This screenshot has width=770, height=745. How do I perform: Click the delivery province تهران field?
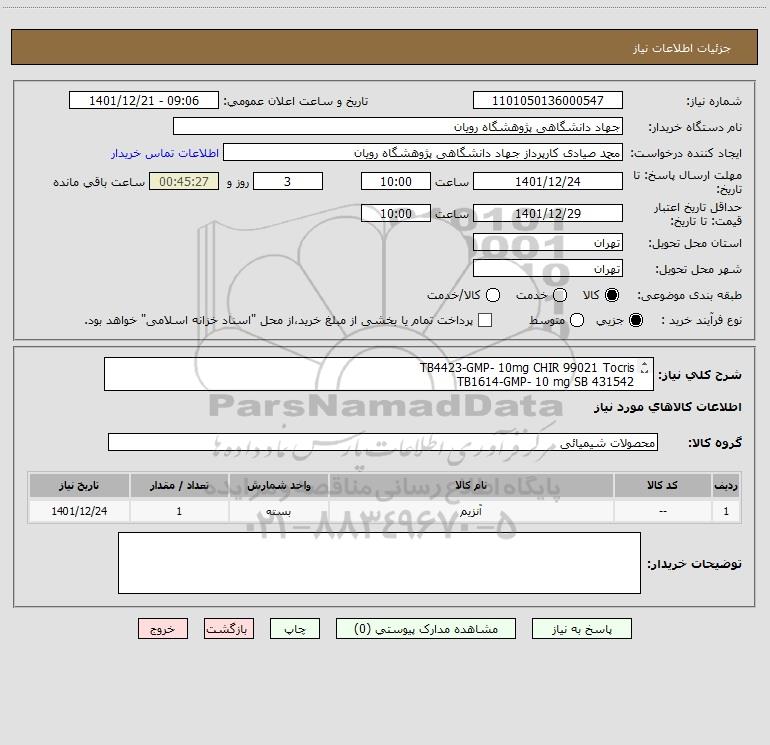[548, 242]
